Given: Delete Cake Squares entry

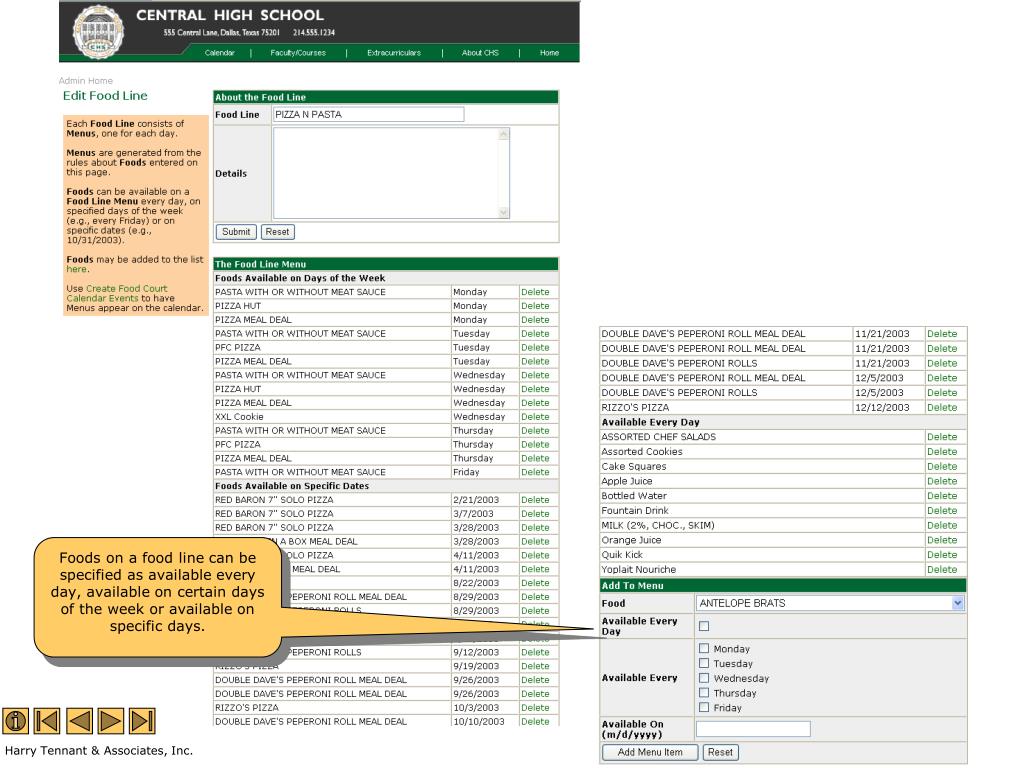Looking at the screenshot, I should tap(942, 466).
